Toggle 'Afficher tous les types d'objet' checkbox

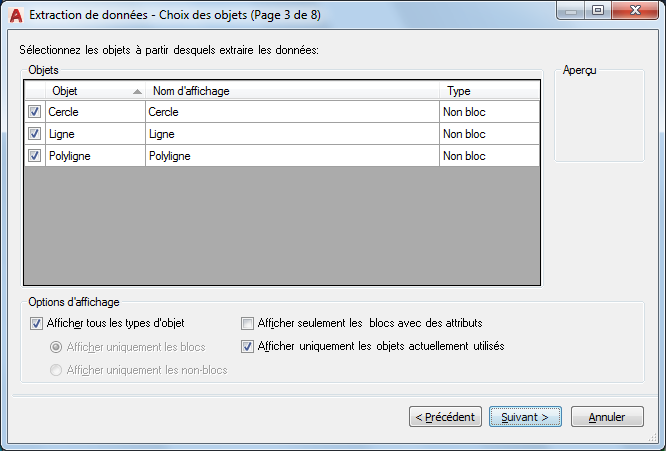pyautogui.click(x=37, y=323)
